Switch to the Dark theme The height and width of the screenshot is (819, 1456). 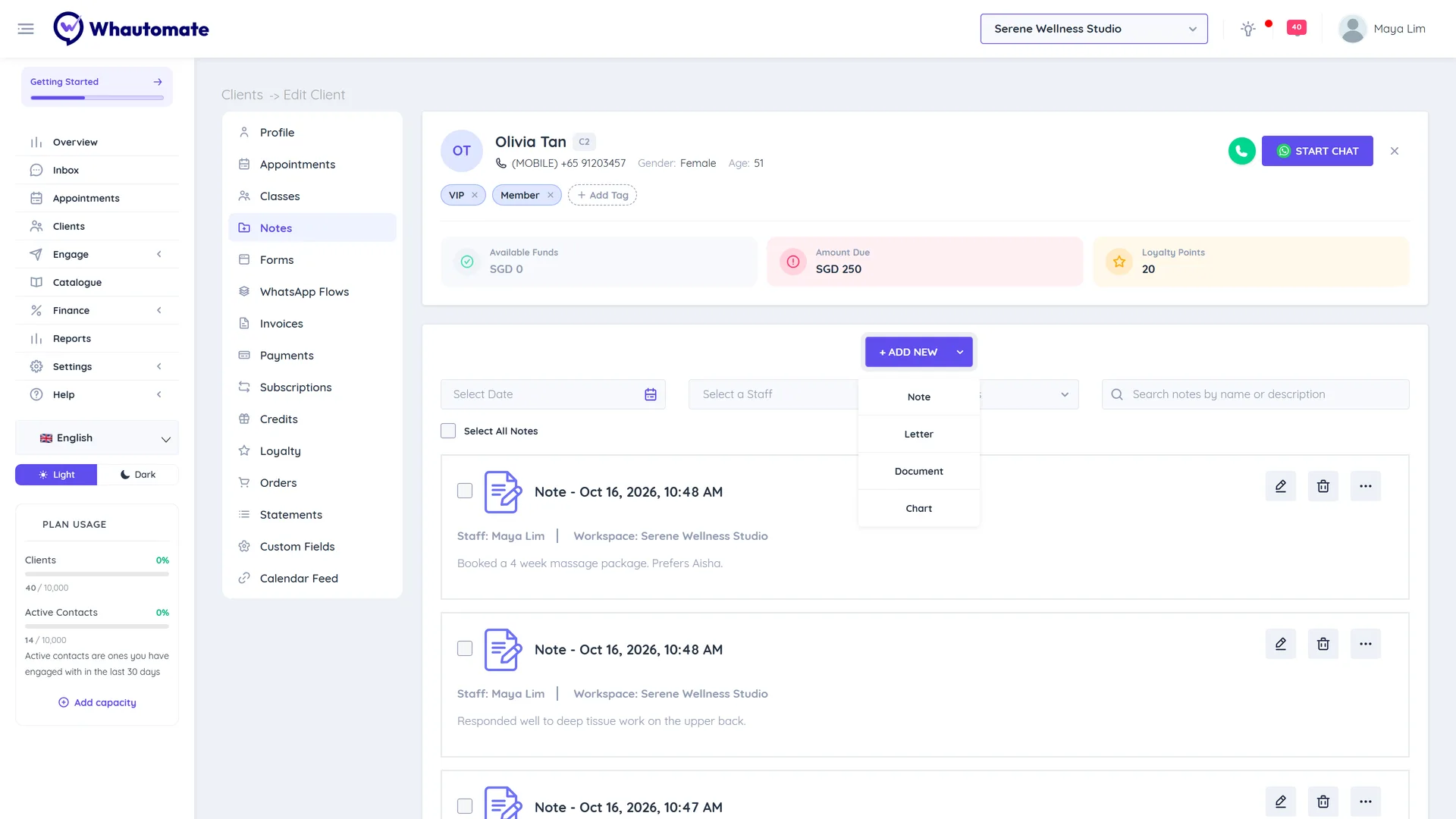[x=138, y=475]
